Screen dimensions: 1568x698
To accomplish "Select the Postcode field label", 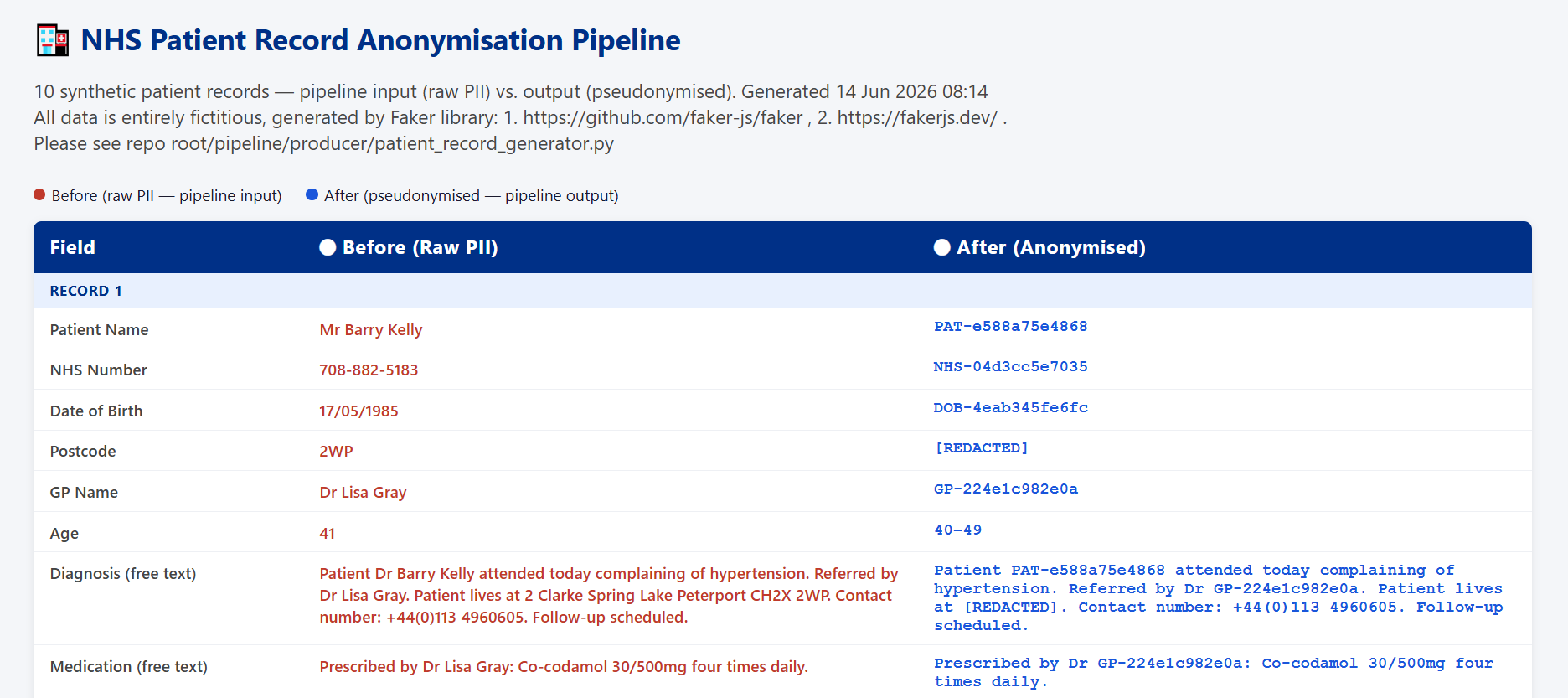I will coord(83,451).
